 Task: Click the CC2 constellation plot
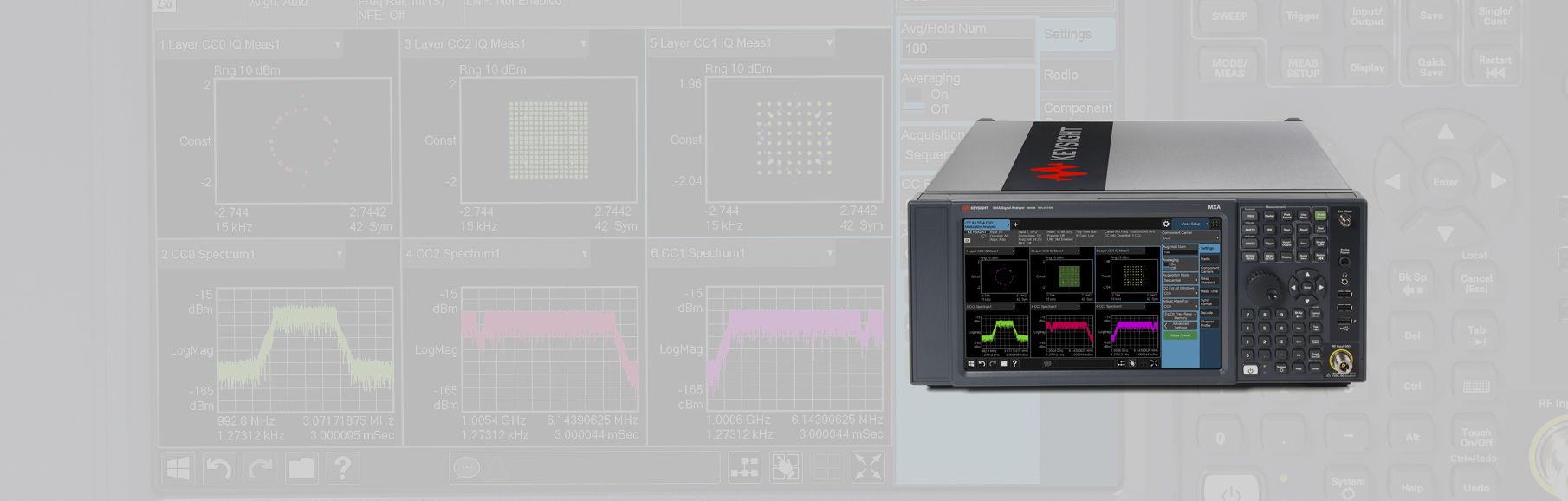coord(548,140)
